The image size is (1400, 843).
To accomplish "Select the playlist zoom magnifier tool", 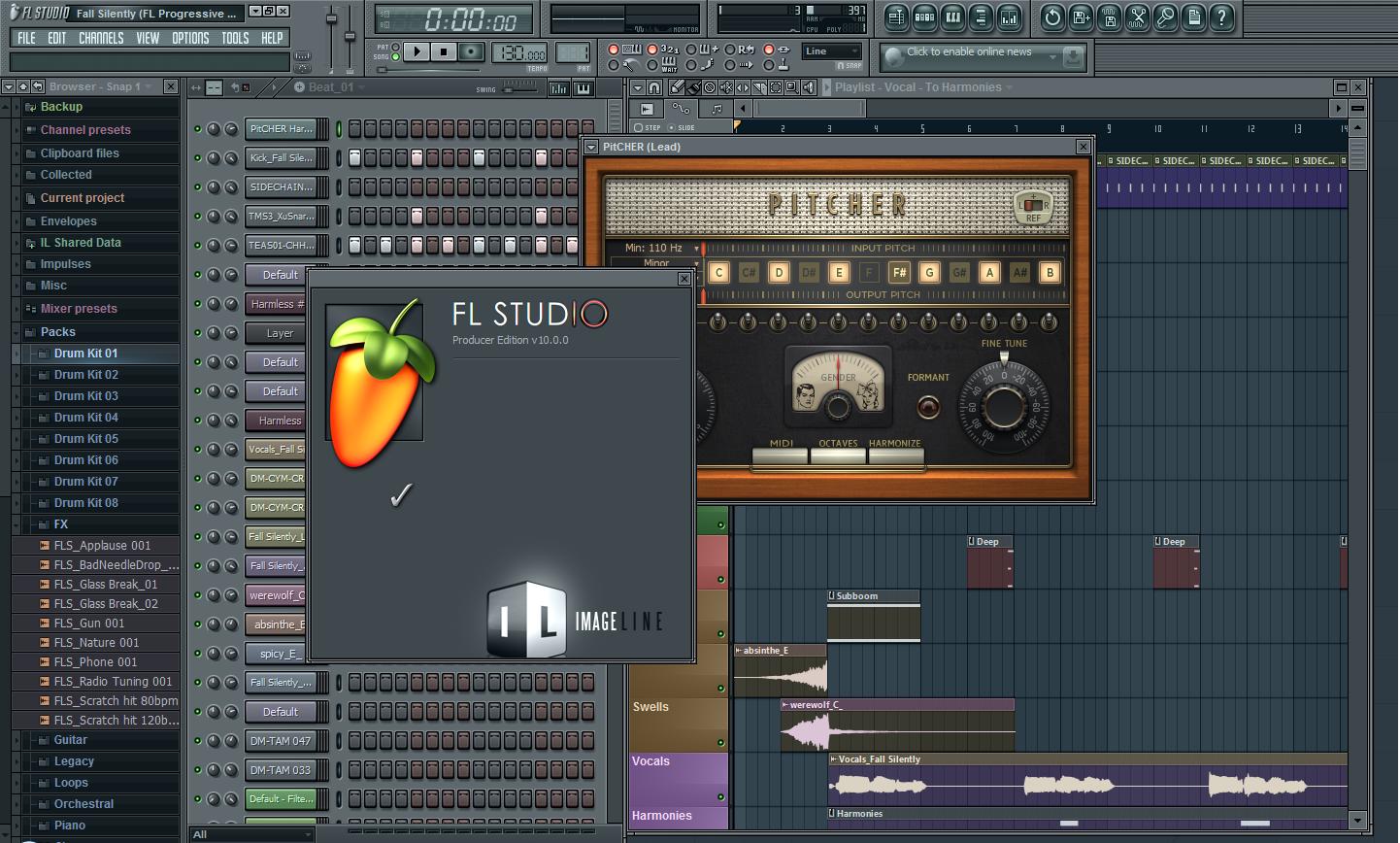I will coord(792,87).
